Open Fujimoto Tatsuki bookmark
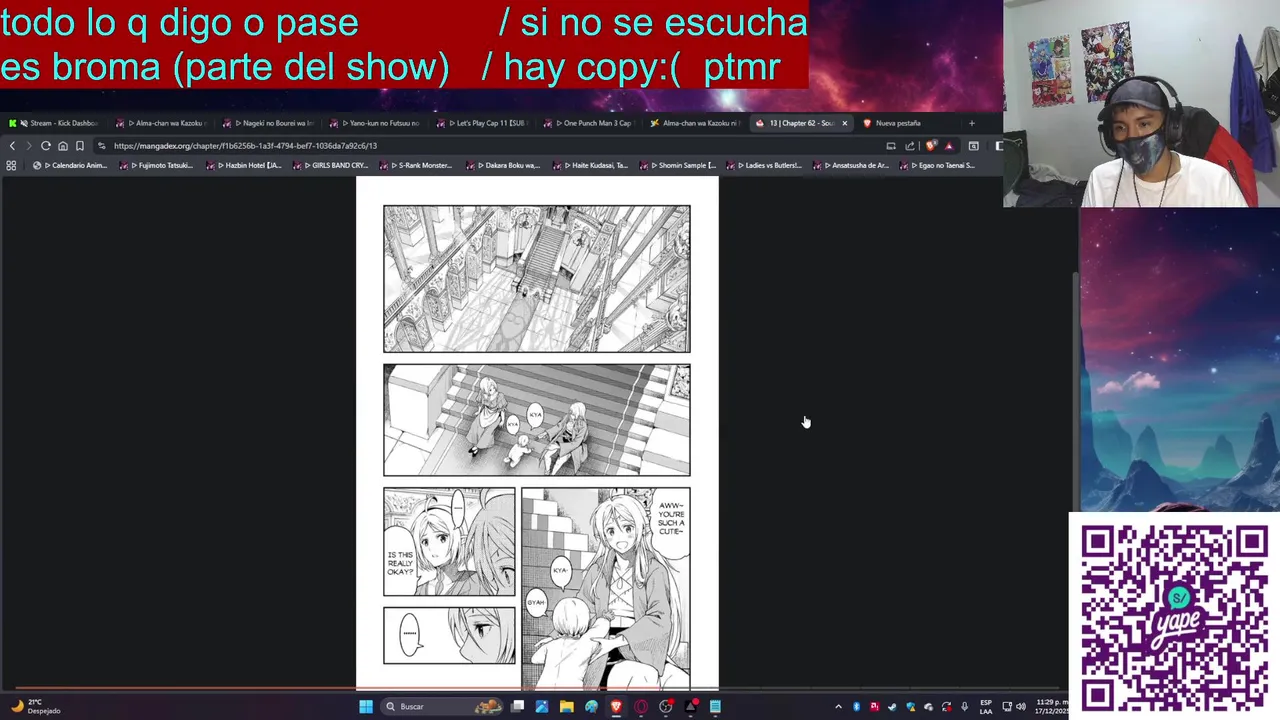The height and width of the screenshot is (720, 1280). click(x=157, y=166)
